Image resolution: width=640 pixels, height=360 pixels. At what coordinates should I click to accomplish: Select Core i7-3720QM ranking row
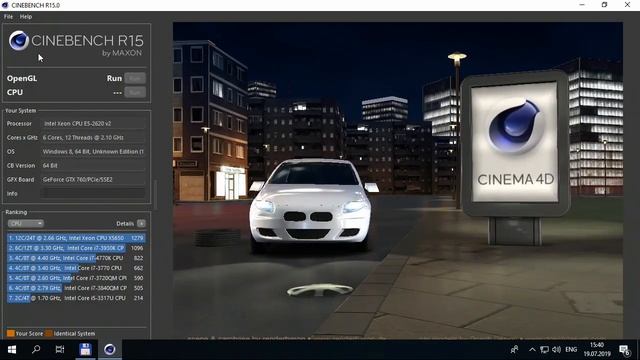(x=76, y=278)
